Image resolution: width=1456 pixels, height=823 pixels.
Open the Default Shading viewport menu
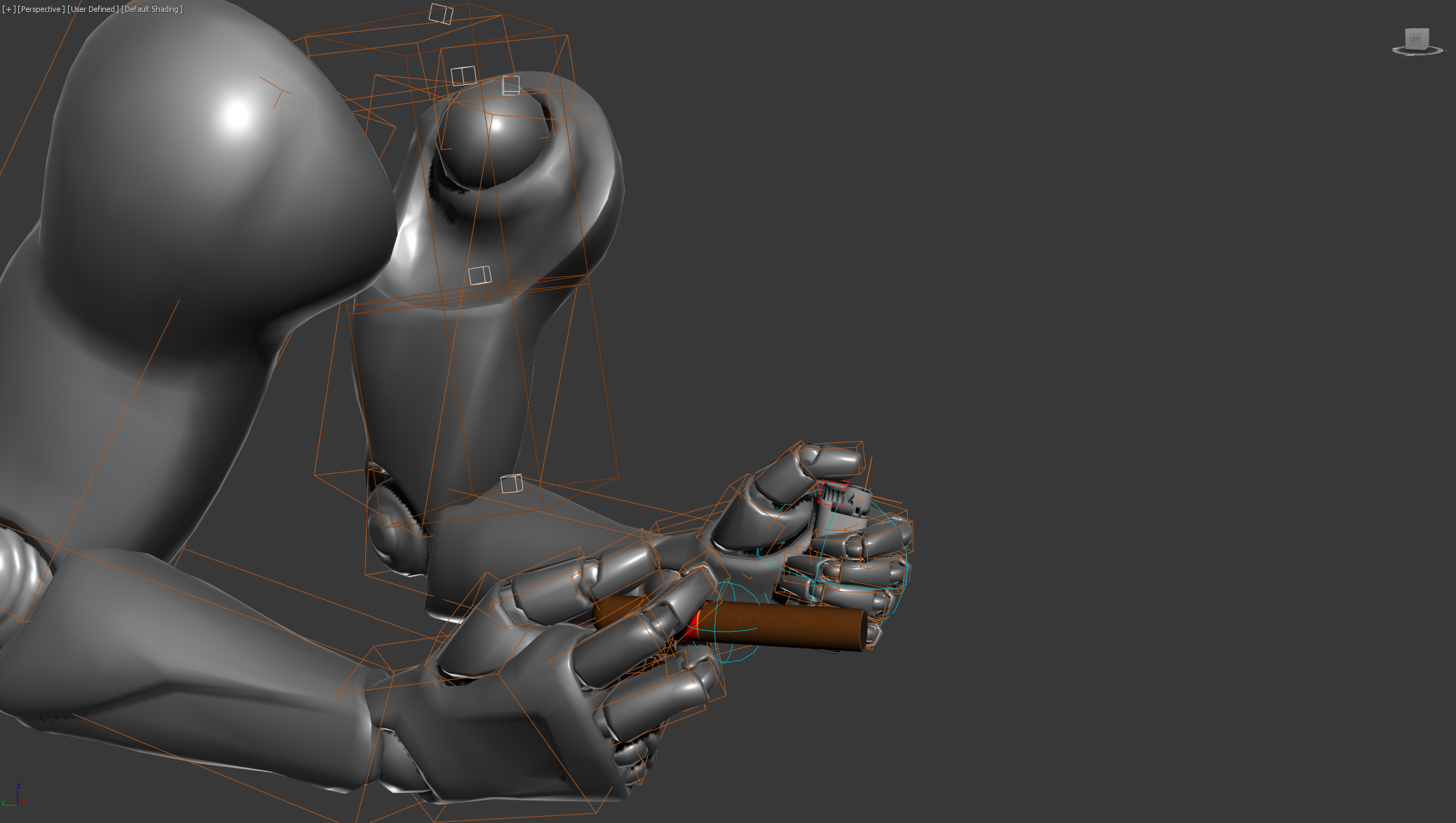pos(152,9)
